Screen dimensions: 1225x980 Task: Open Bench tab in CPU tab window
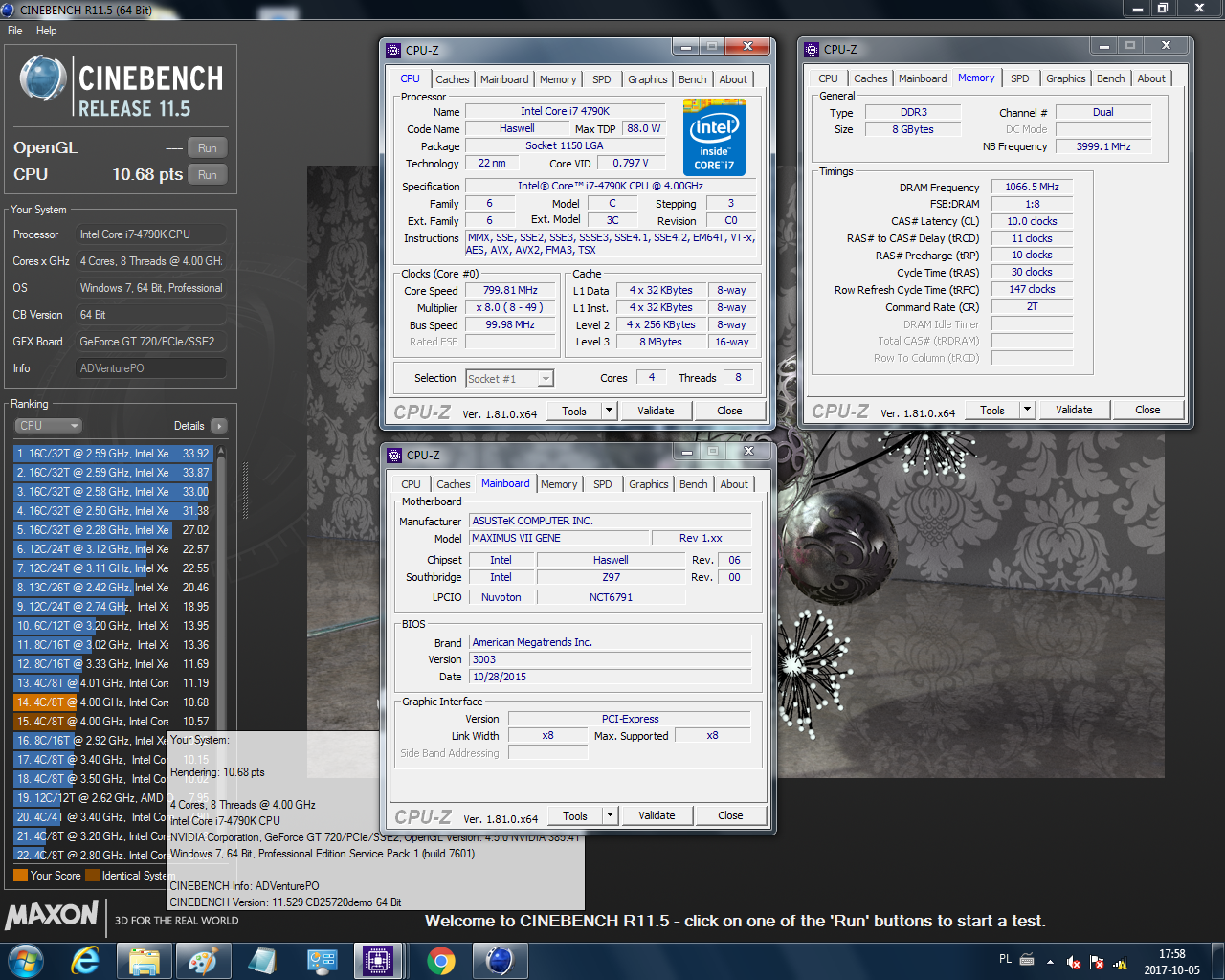point(693,79)
